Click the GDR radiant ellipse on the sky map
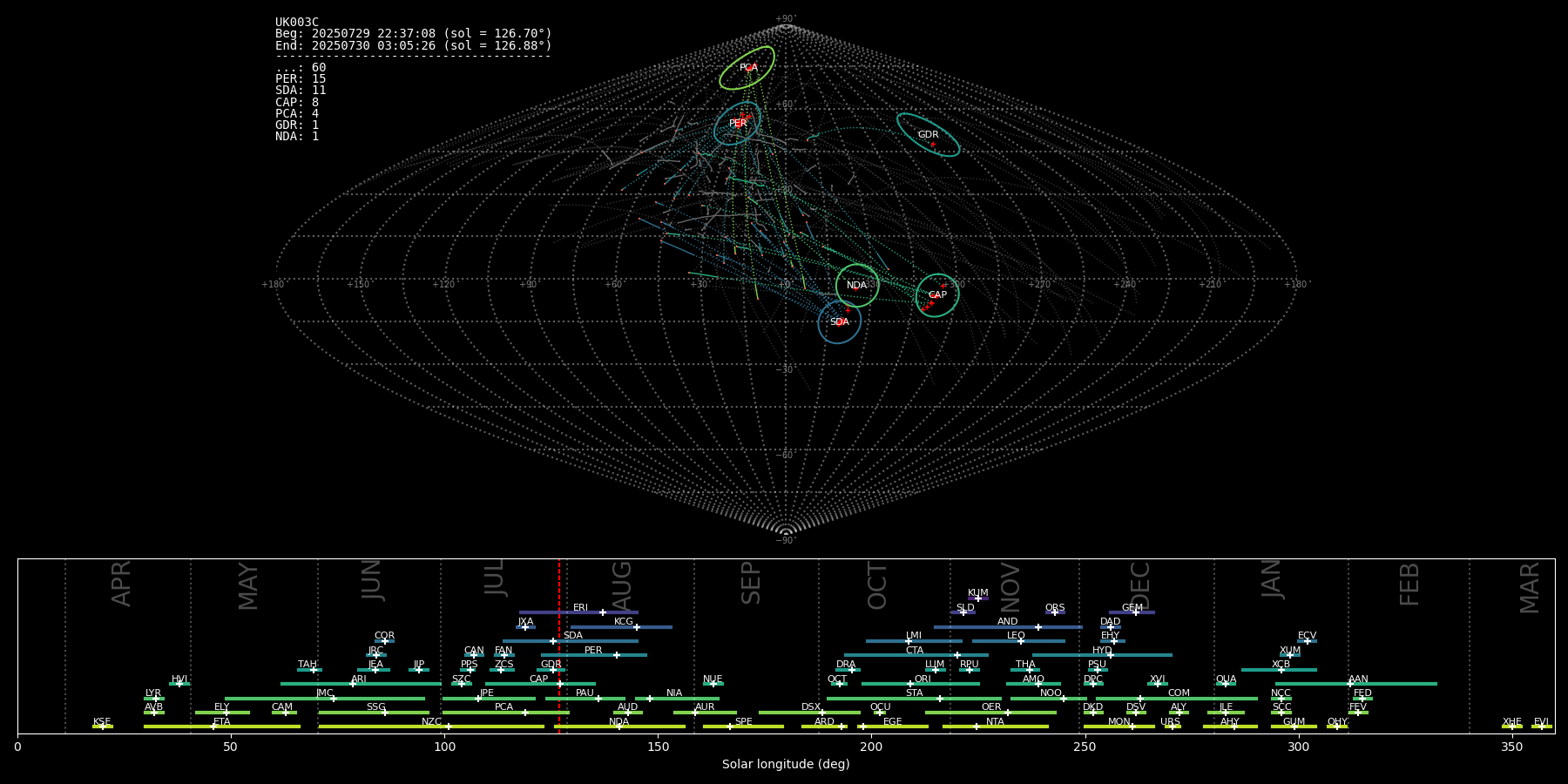 (929, 135)
